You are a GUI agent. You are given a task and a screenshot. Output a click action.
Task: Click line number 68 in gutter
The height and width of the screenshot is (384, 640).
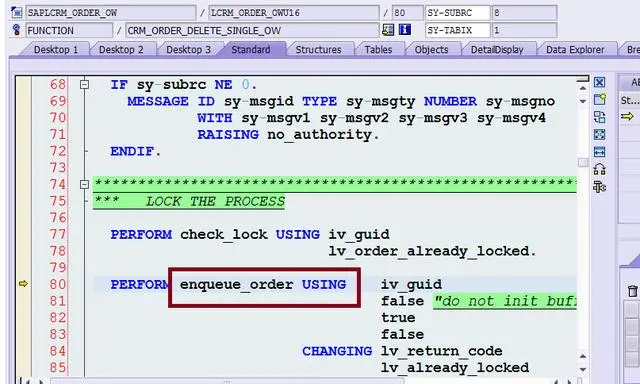click(x=58, y=84)
